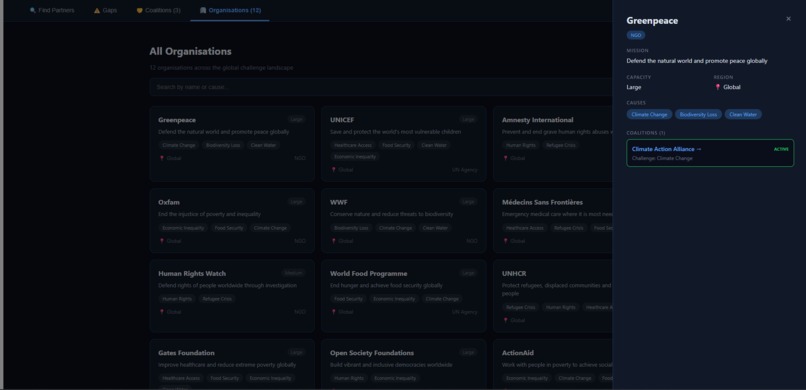The height and width of the screenshot is (390, 806).
Task: Open the Gates Foundation card title
Action: click(x=186, y=353)
